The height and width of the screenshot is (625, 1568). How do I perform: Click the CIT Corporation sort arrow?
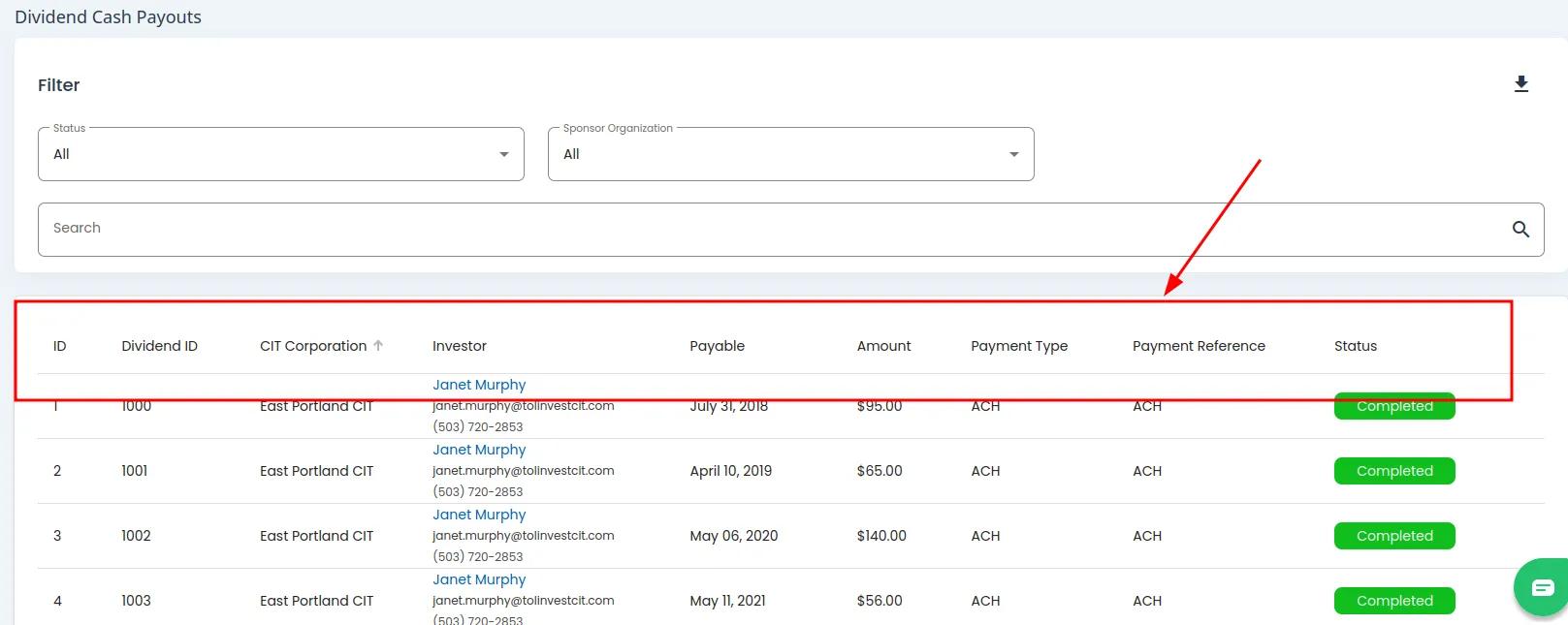pos(378,346)
